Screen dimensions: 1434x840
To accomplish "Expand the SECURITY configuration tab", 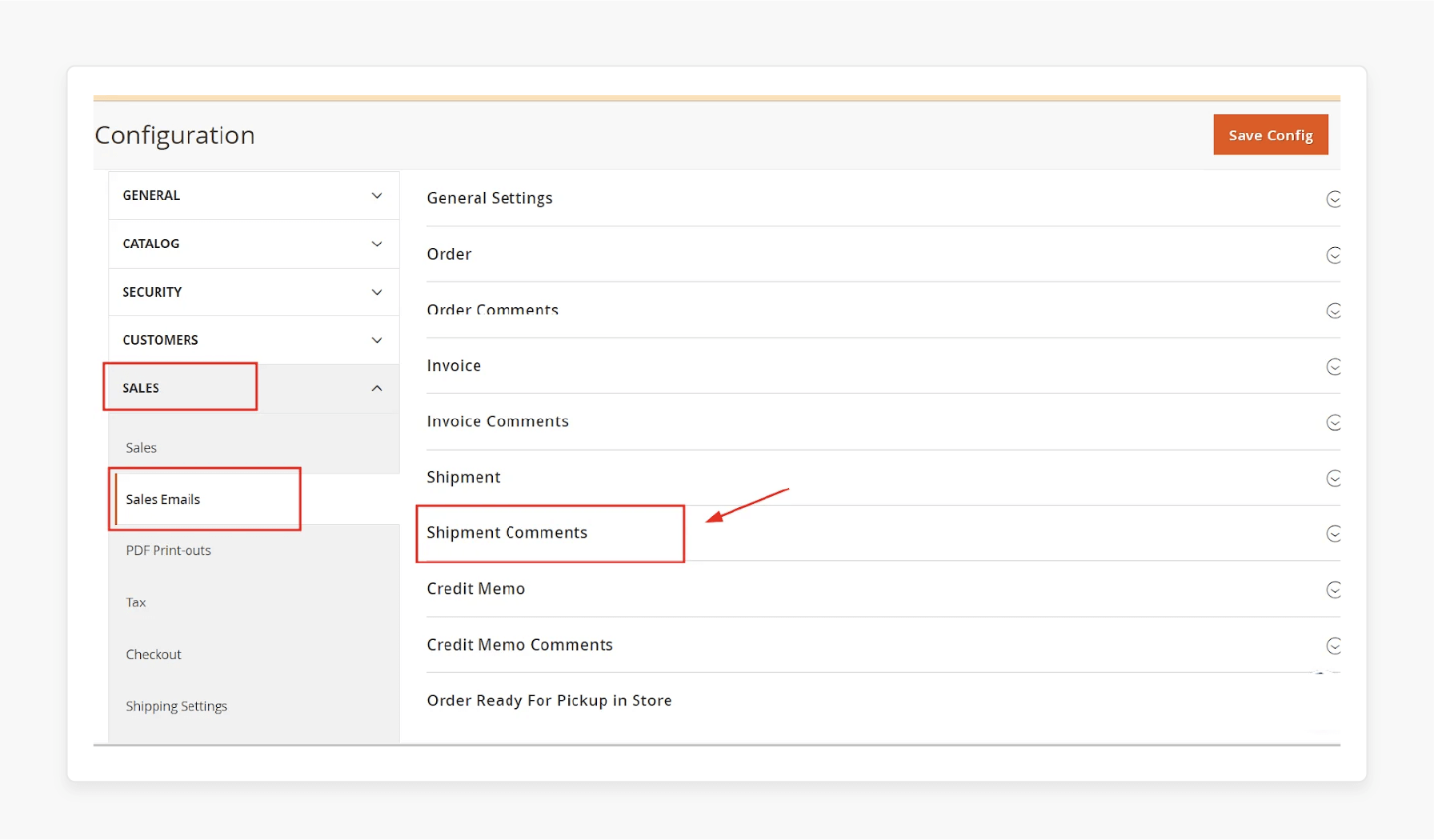I will pos(254,292).
